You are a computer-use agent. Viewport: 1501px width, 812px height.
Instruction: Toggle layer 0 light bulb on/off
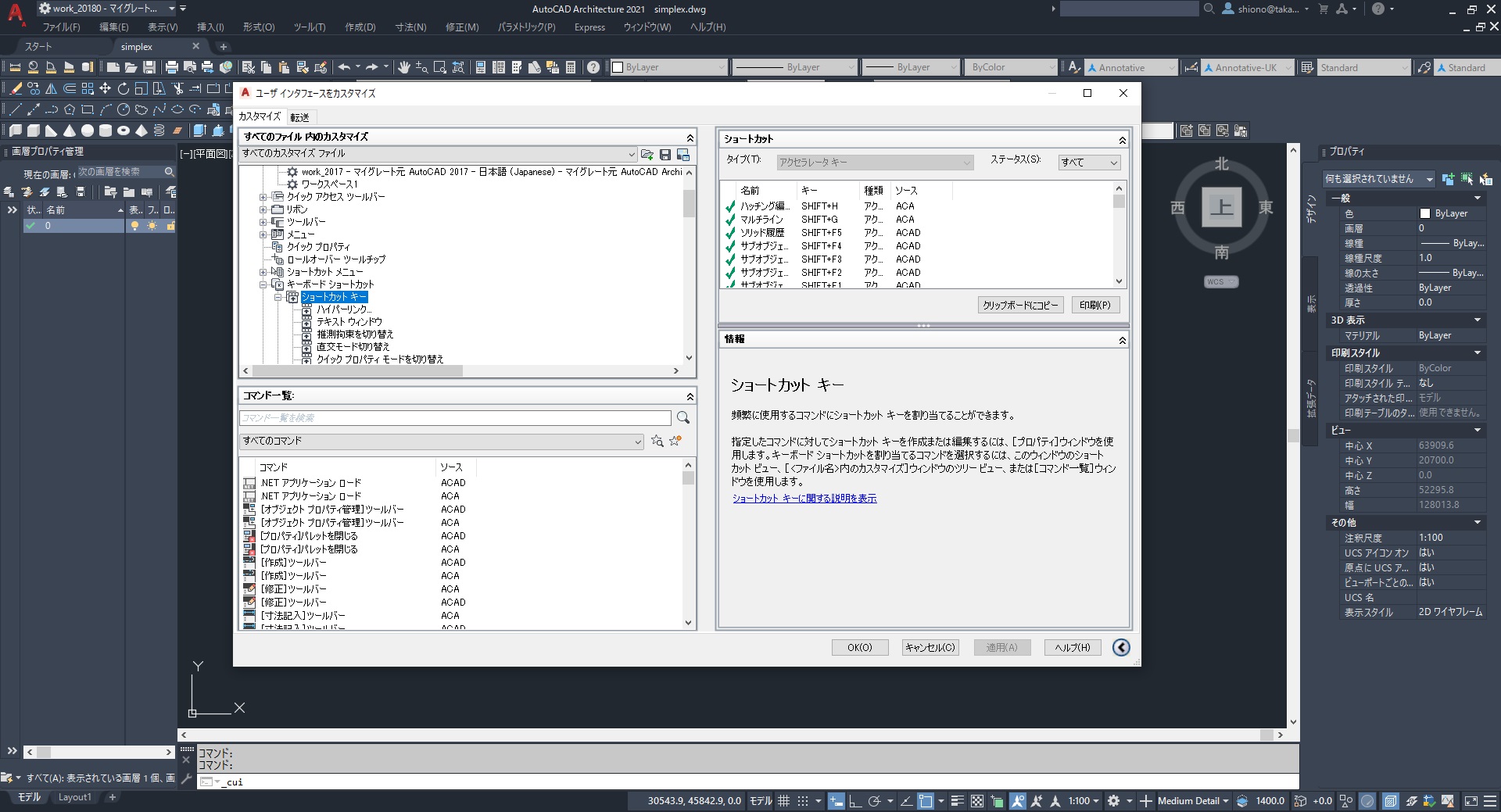click(x=134, y=226)
